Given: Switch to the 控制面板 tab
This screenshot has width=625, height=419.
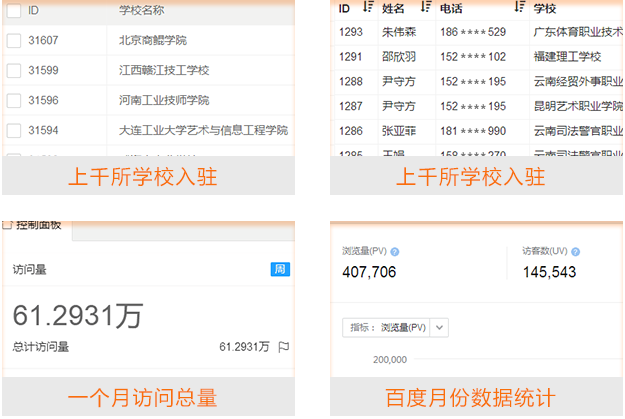Looking at the screenshot, I should [x=38, y=225].
